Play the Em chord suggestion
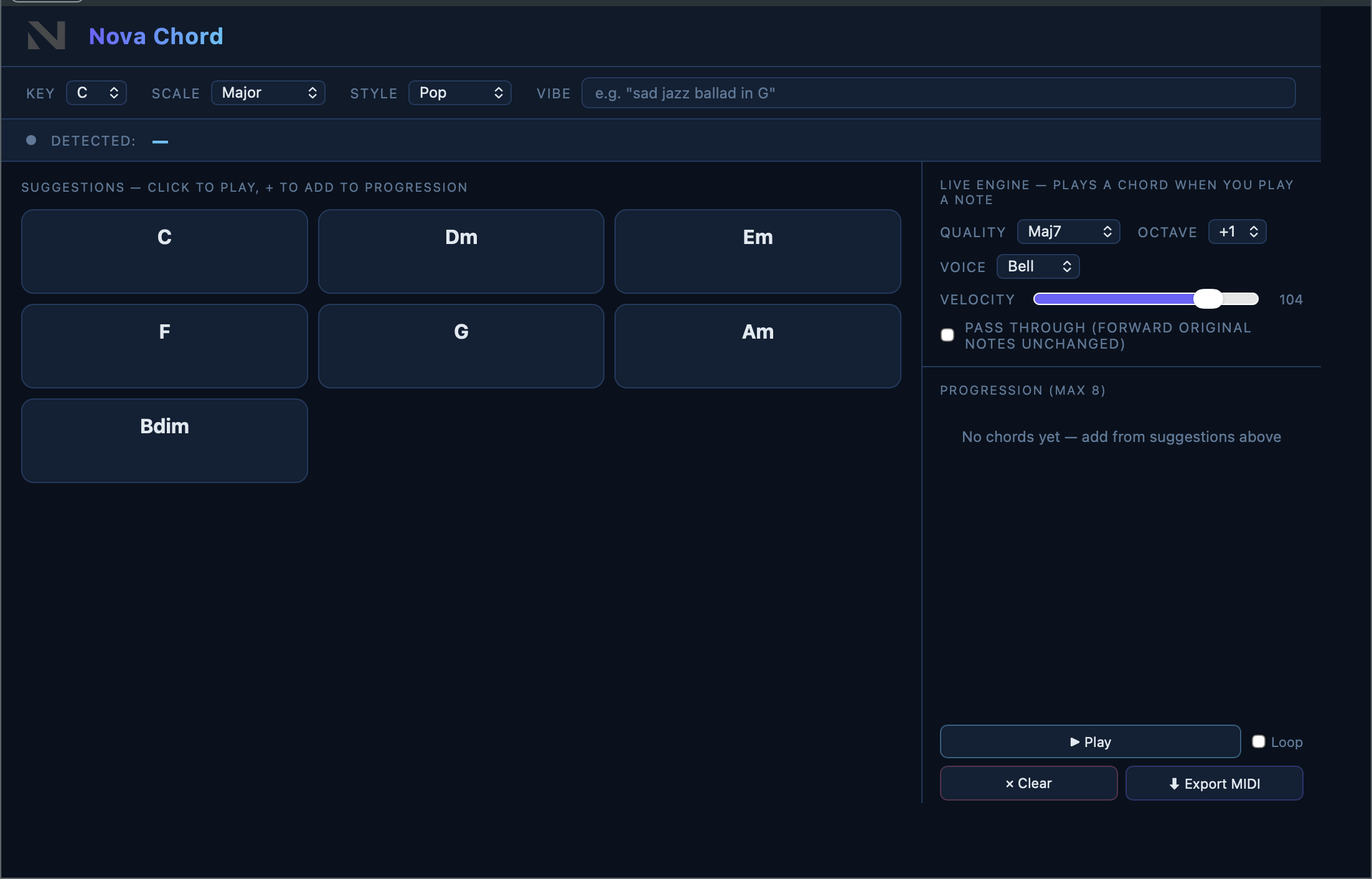Image resolution: width=1372 pixels, height=879 pixels. coord(758,251)
